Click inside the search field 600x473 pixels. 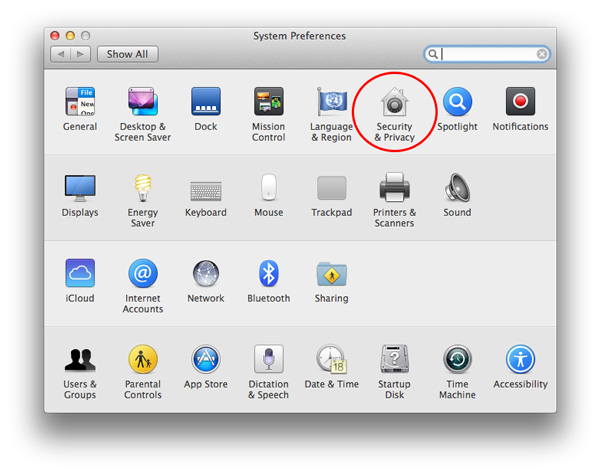point(487,54)
